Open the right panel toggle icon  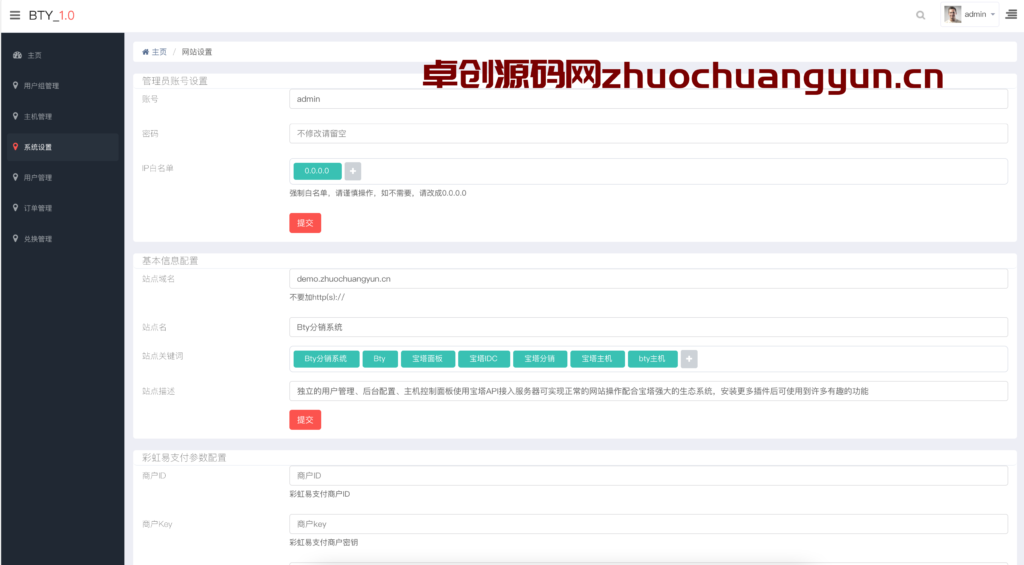[x=1010, y=14]
